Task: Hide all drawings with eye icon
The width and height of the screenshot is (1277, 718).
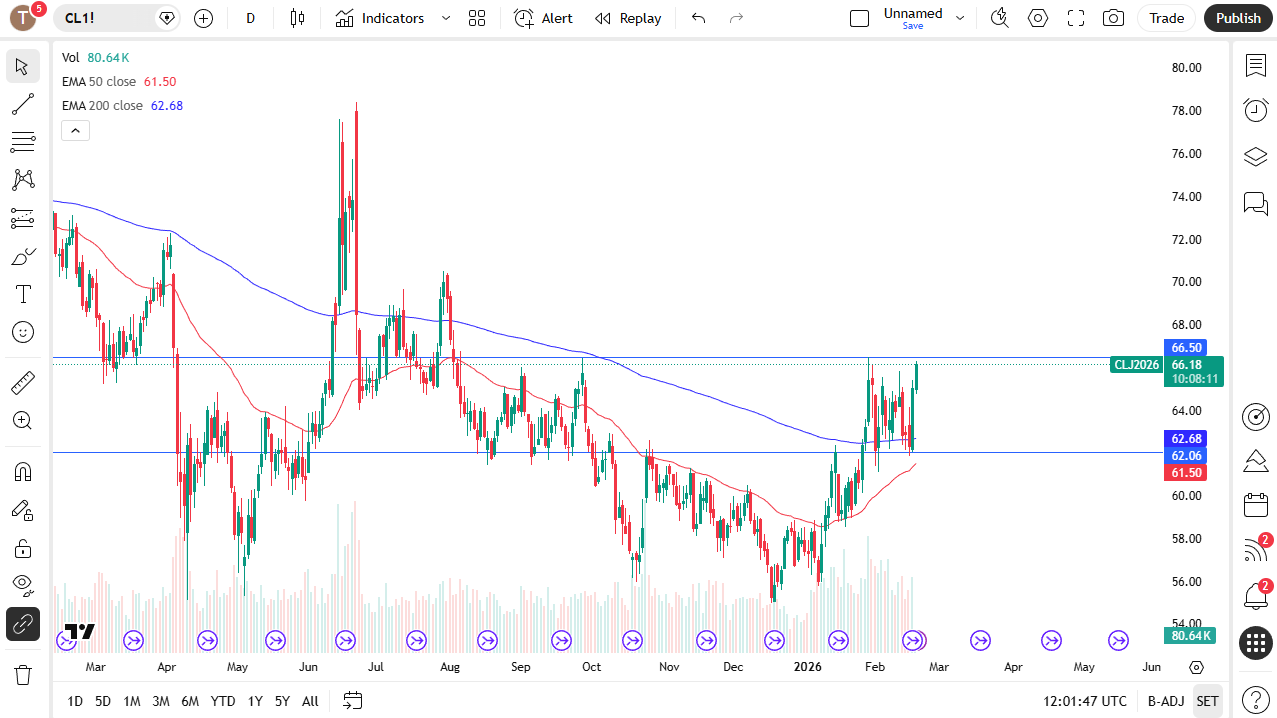Action: click(22, 586)
